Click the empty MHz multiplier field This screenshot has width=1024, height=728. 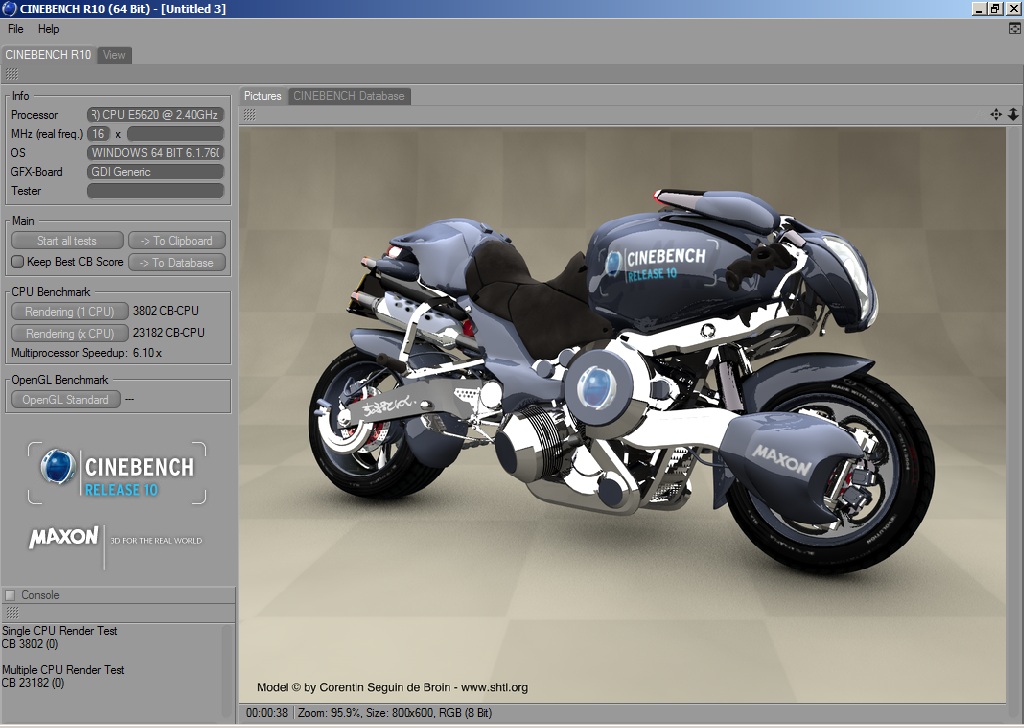176,134
